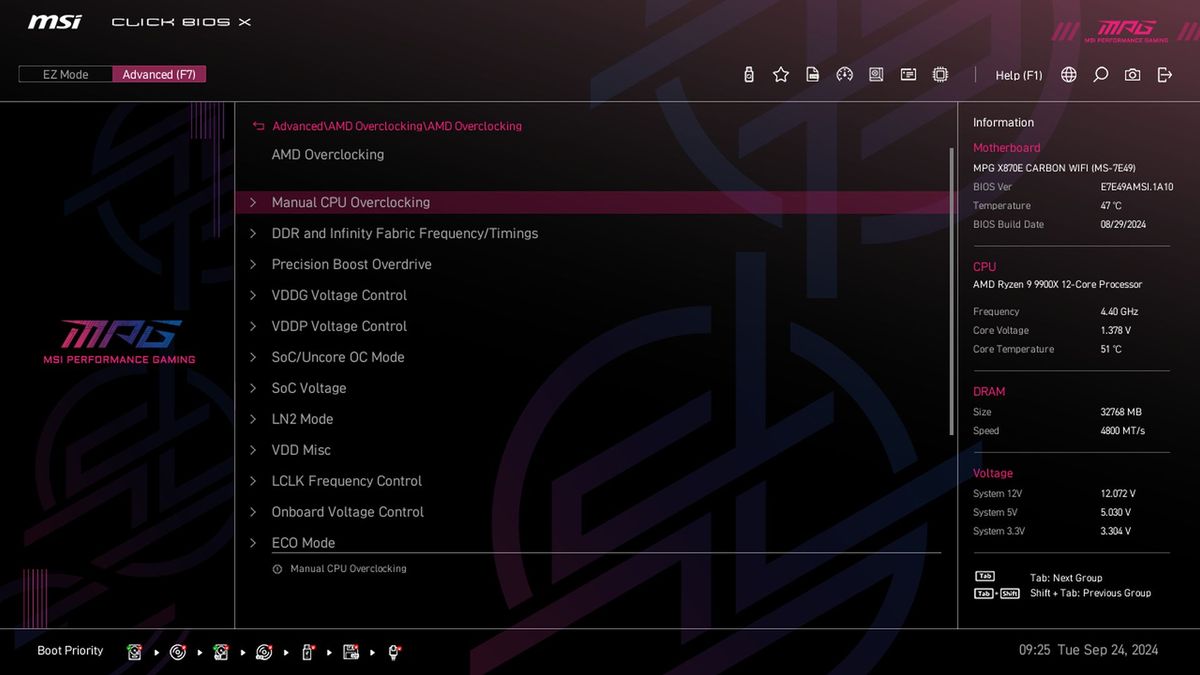This screenshot has width=1200, height=675.
Task: Change language with the globe icon
Action: [1069, 75]
